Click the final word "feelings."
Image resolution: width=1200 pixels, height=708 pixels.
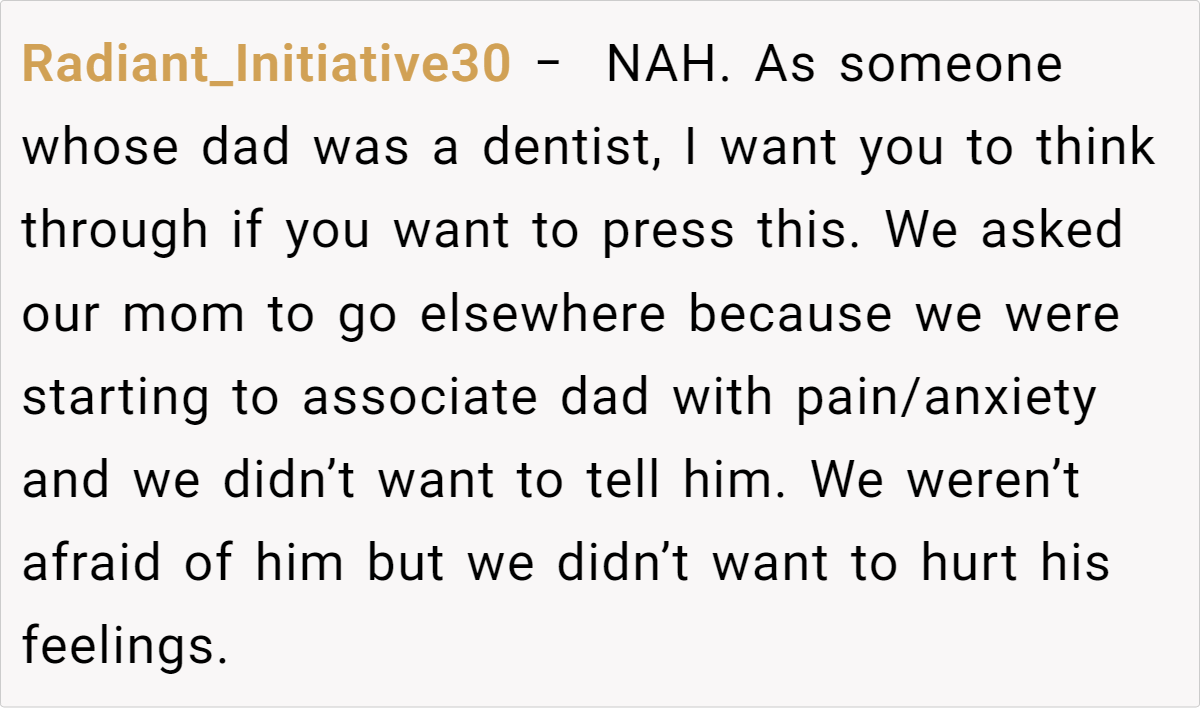coord(119,647)
